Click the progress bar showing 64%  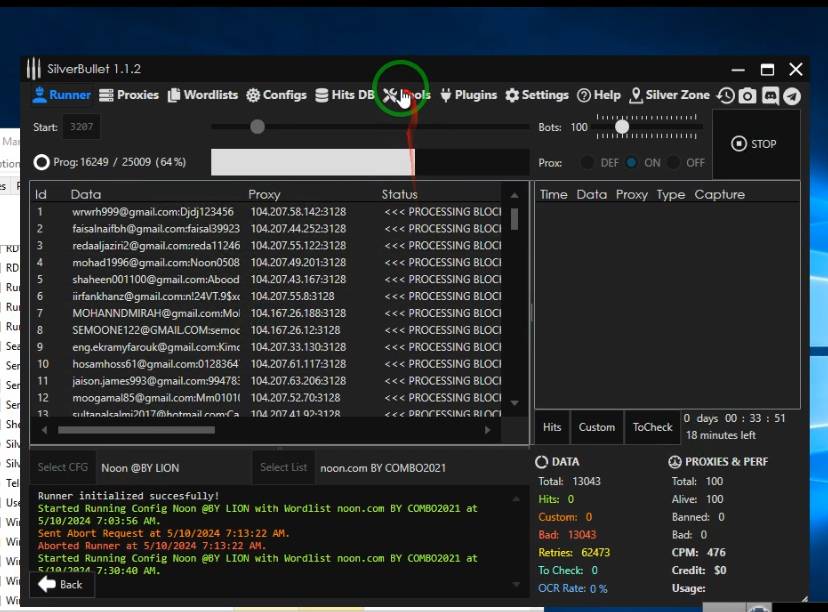pyautogui.click(x=370, y=162)
